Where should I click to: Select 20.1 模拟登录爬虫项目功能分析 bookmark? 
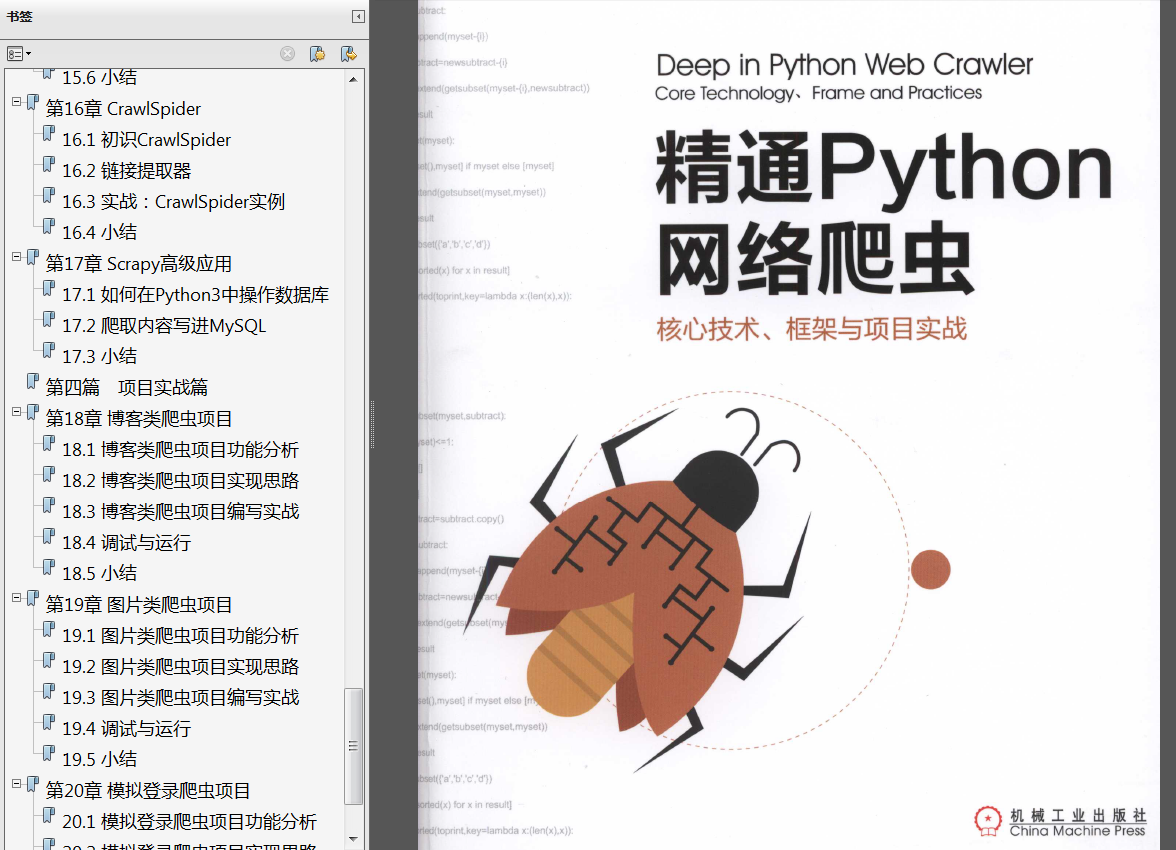point(189,822)
